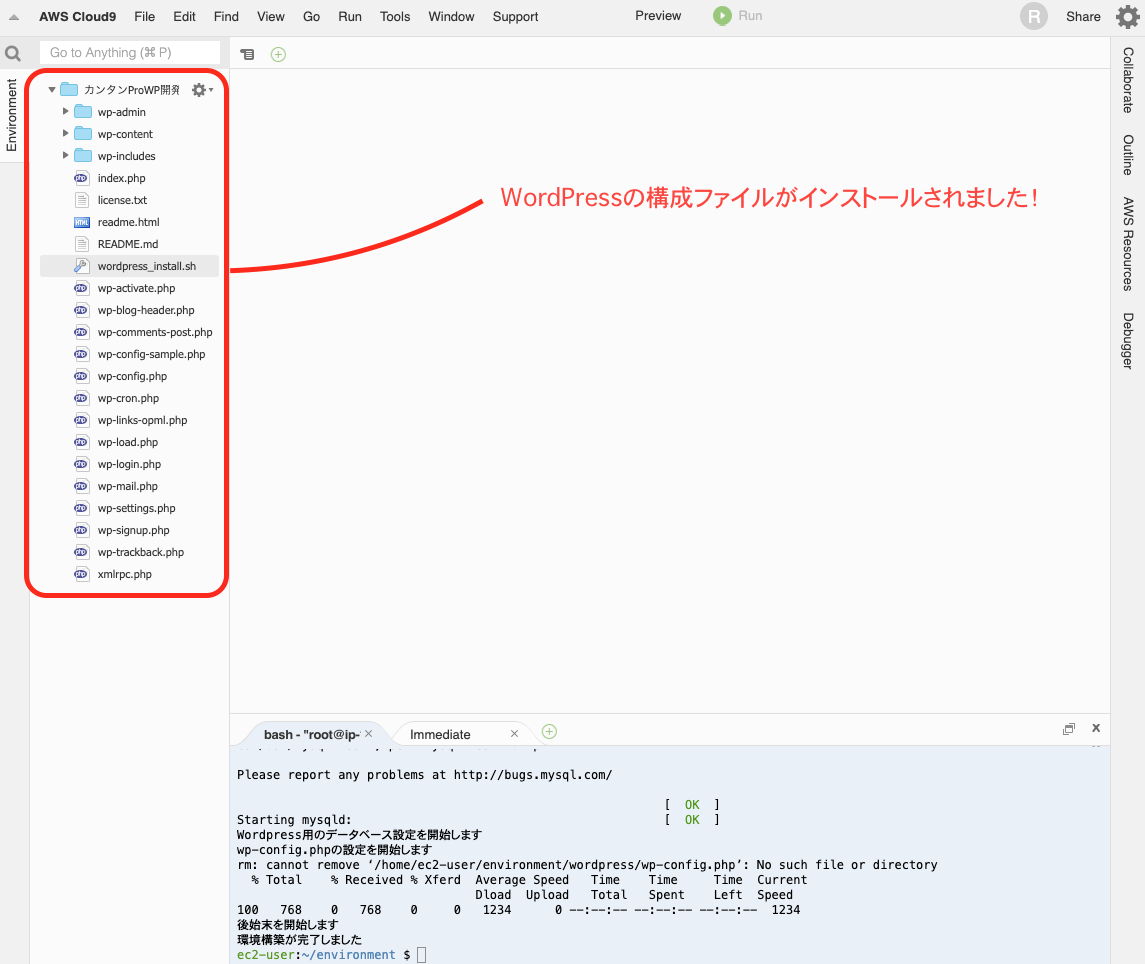Click the wp-content folder icon
Screen dimensions: 1145x964
(x=83, y=134)
